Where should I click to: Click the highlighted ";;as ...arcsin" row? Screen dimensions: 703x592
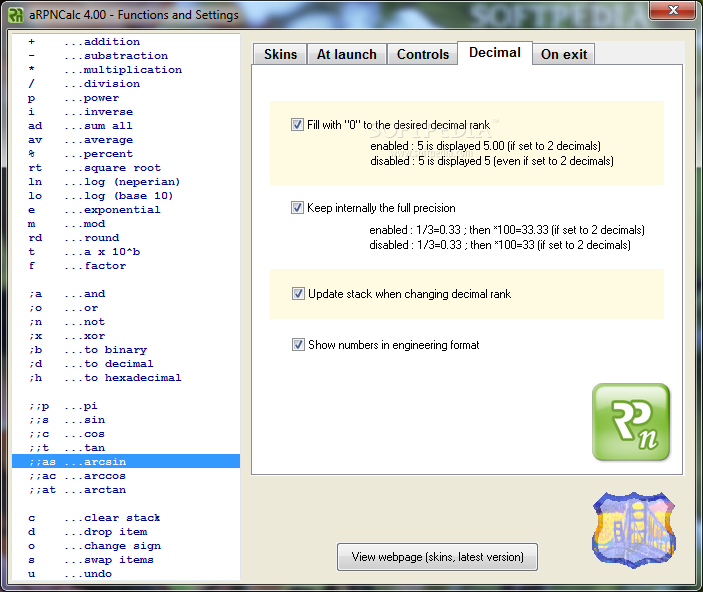pos(126,461)
